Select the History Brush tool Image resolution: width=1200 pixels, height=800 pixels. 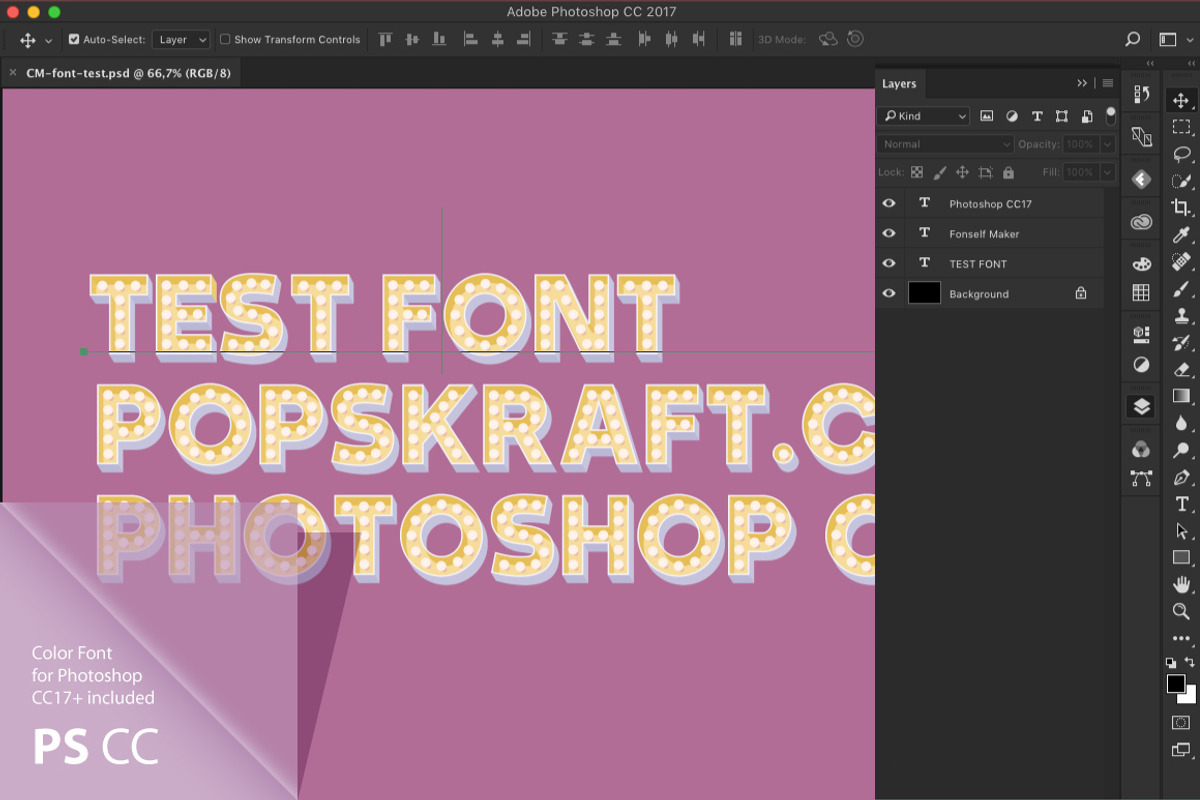tap(1181, 342)
